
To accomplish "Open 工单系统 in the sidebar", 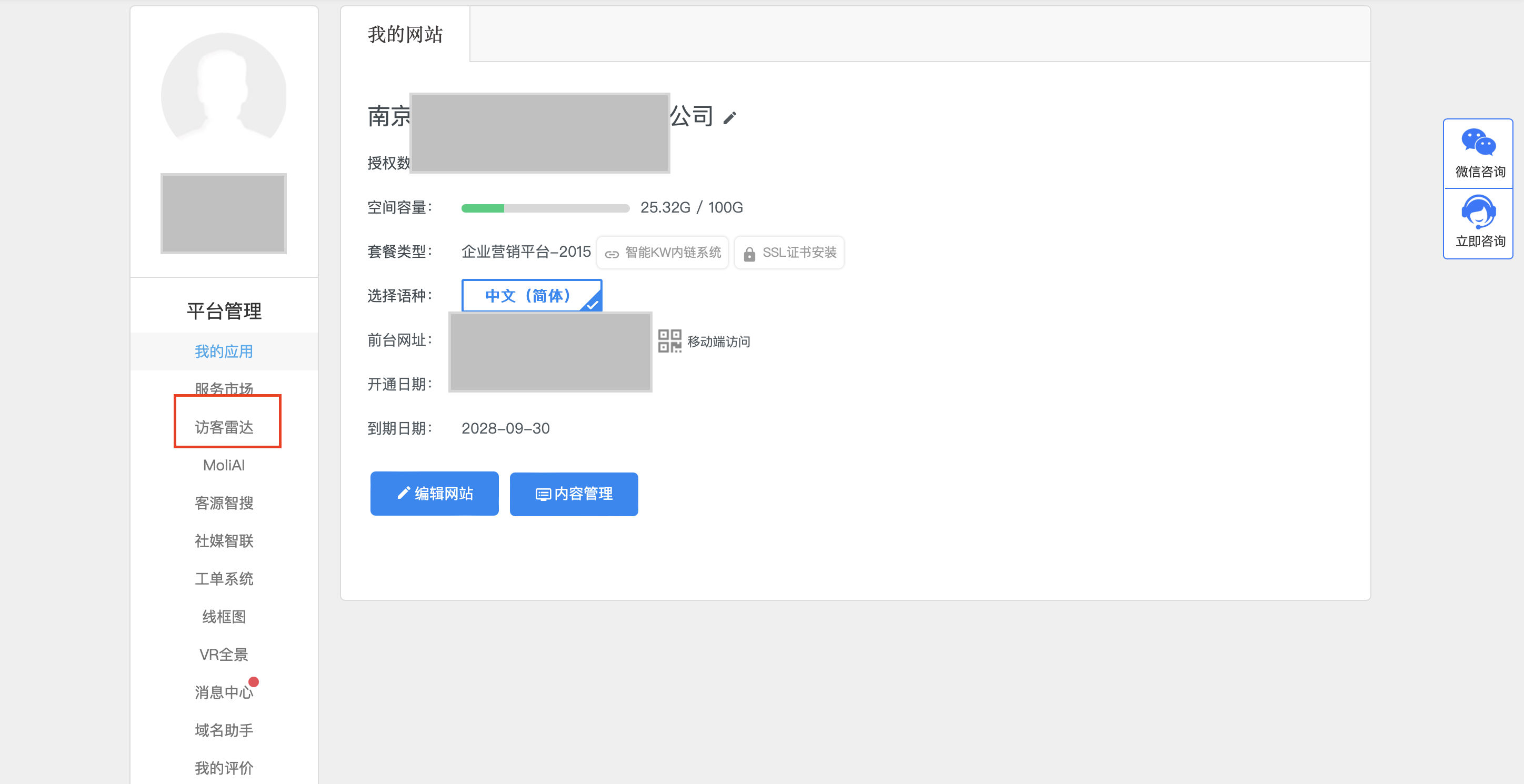I will click(224, 579).
